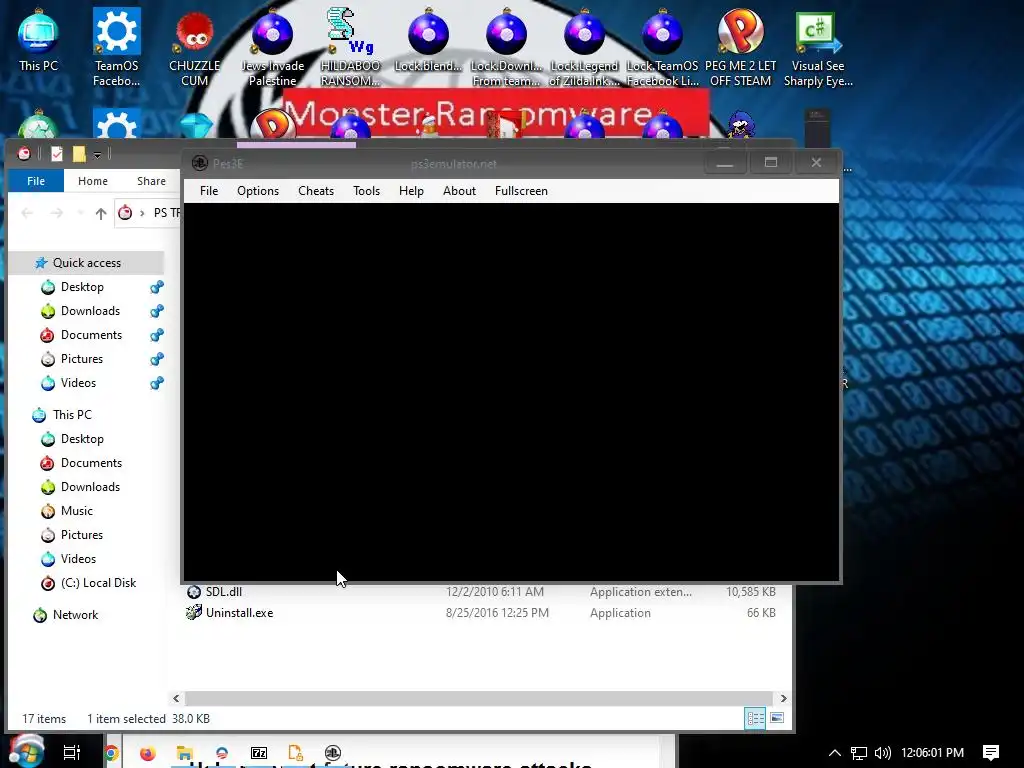Open the File menu in the Pcs3E emulator
The image size is (1024, 768).
209,191
